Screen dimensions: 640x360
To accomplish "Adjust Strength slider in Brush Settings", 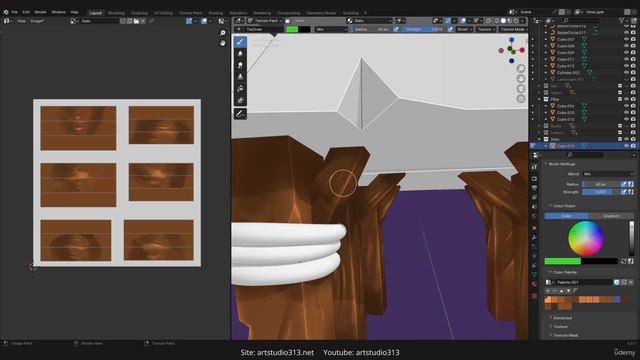I will (x=601, y=192).
